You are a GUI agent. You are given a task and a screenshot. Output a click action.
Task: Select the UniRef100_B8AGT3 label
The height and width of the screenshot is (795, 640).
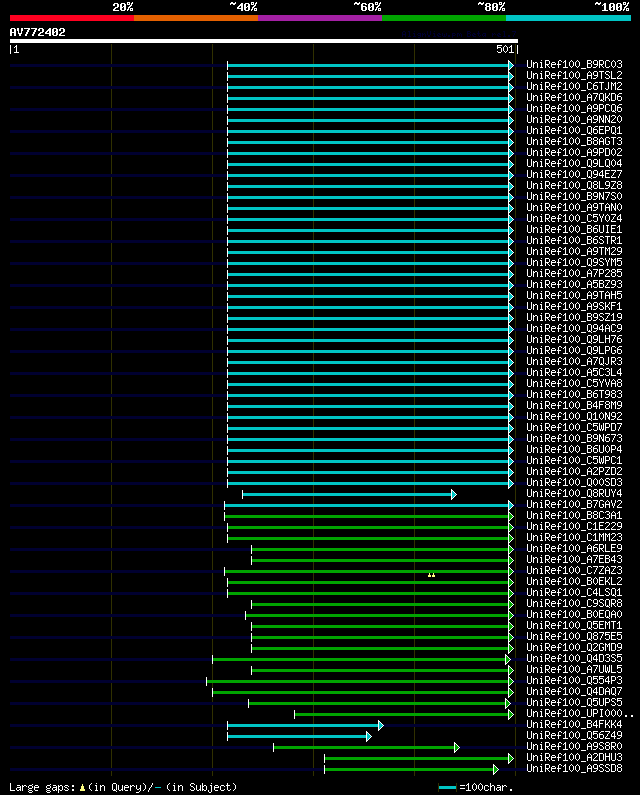pyautogui.click(x=574, y=141)
